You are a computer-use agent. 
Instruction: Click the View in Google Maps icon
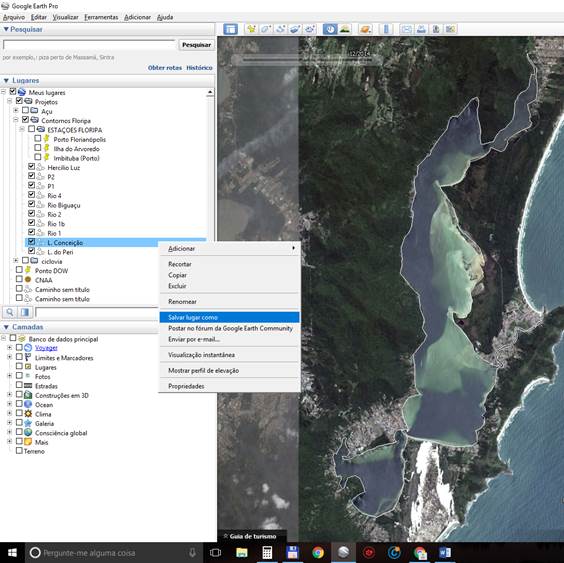[450, 29]
